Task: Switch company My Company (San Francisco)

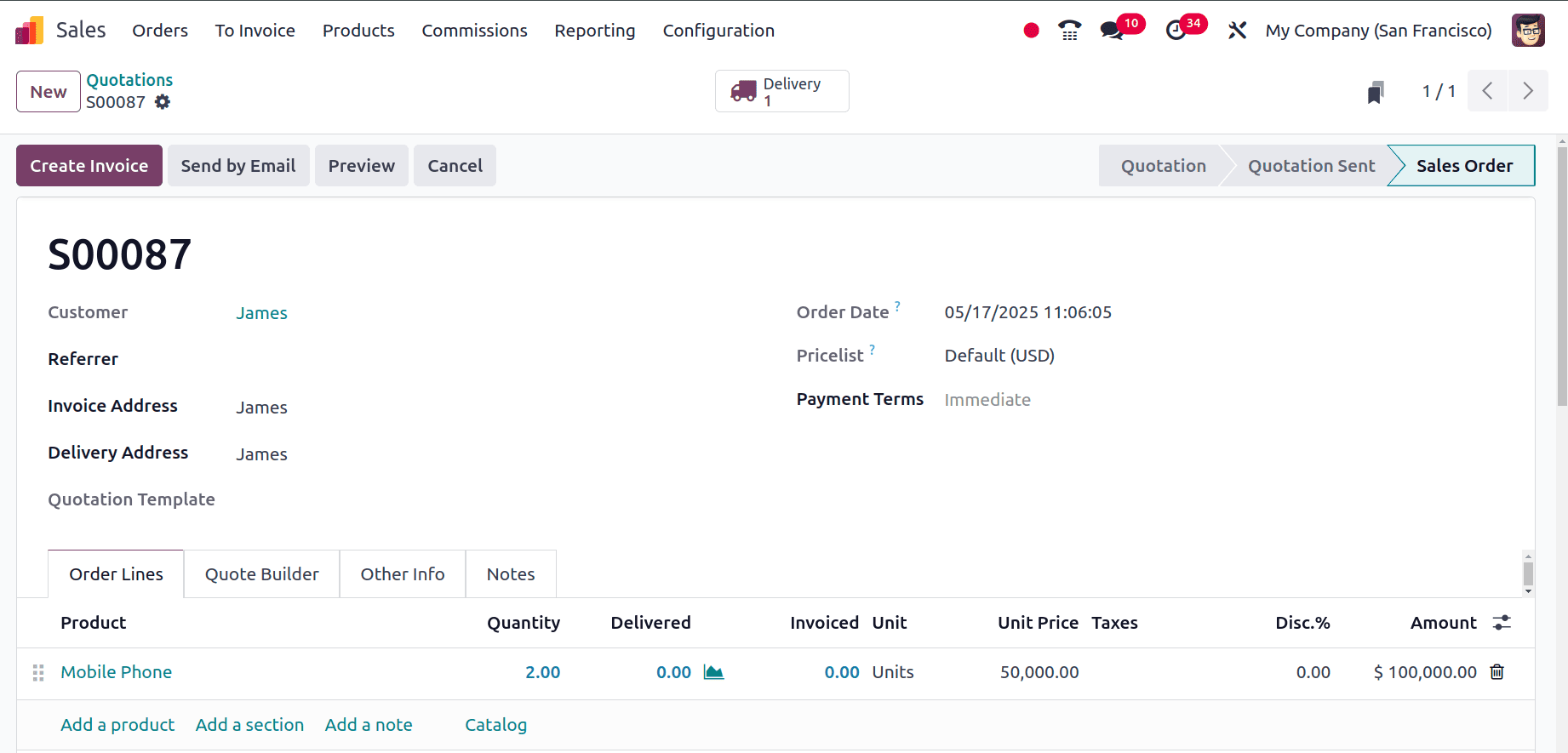Action: click(1378, 31)
